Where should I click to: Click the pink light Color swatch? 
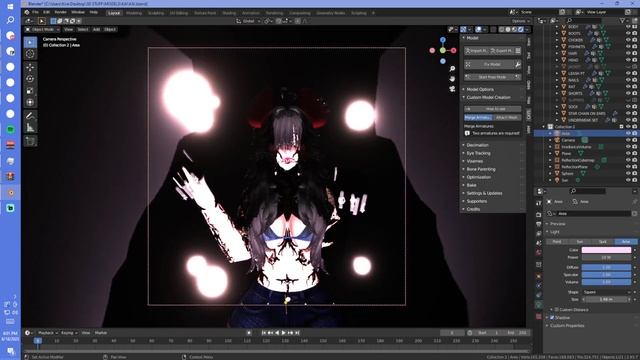point(606,250)
